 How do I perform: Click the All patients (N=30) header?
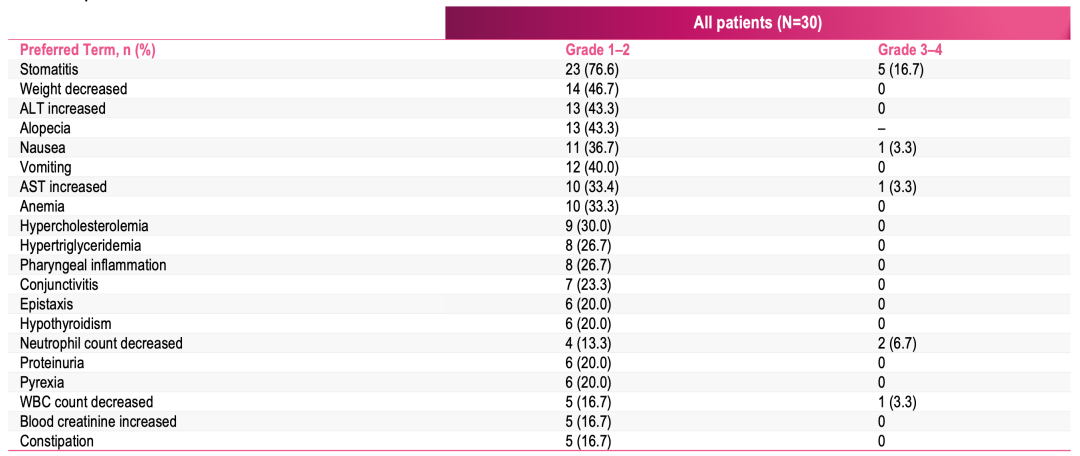click(x=757, y=23)
